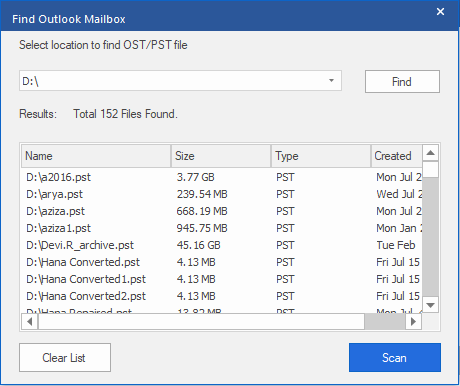Click the Total 152 Files Found text

125,114
